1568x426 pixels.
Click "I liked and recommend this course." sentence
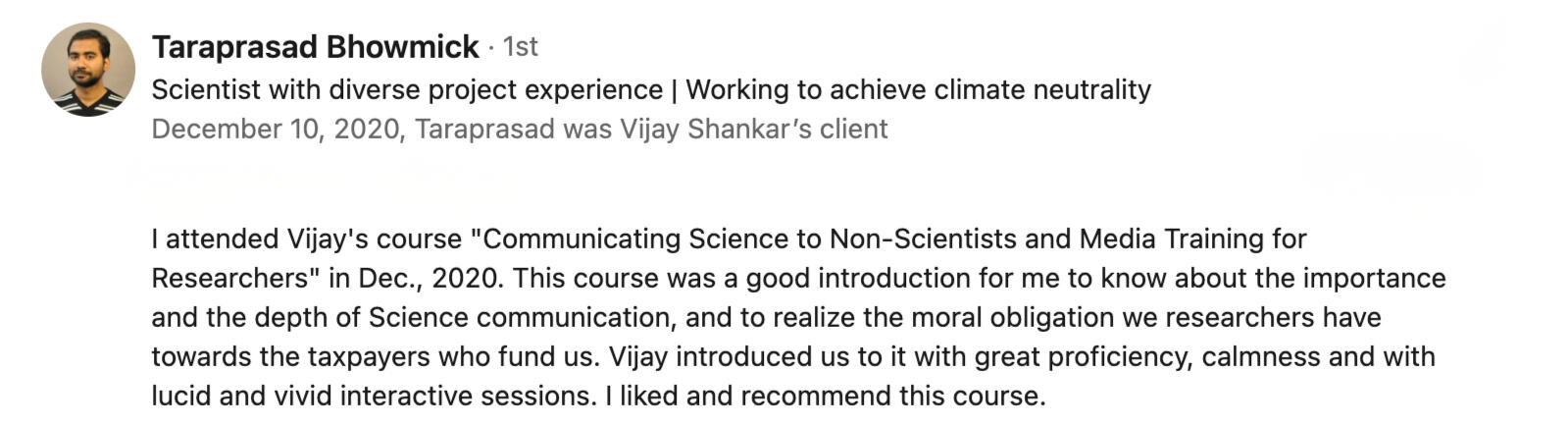826,396
